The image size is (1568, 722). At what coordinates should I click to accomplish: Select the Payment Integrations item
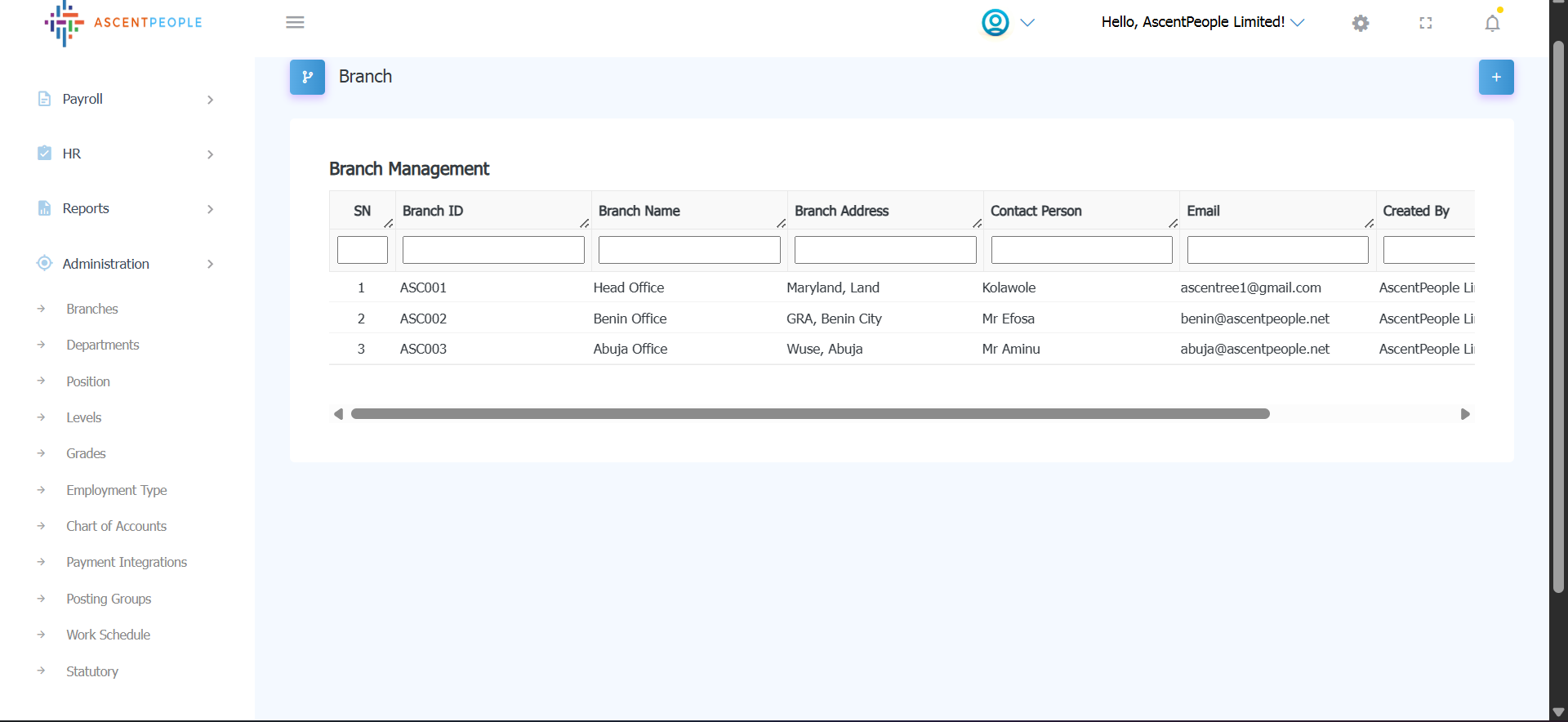pyautogui.click(x=127, y=562)
